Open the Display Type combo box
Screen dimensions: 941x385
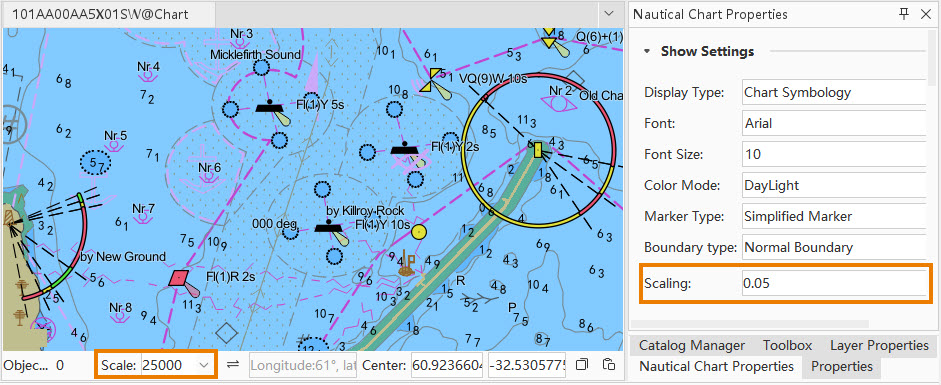(834, 92)
